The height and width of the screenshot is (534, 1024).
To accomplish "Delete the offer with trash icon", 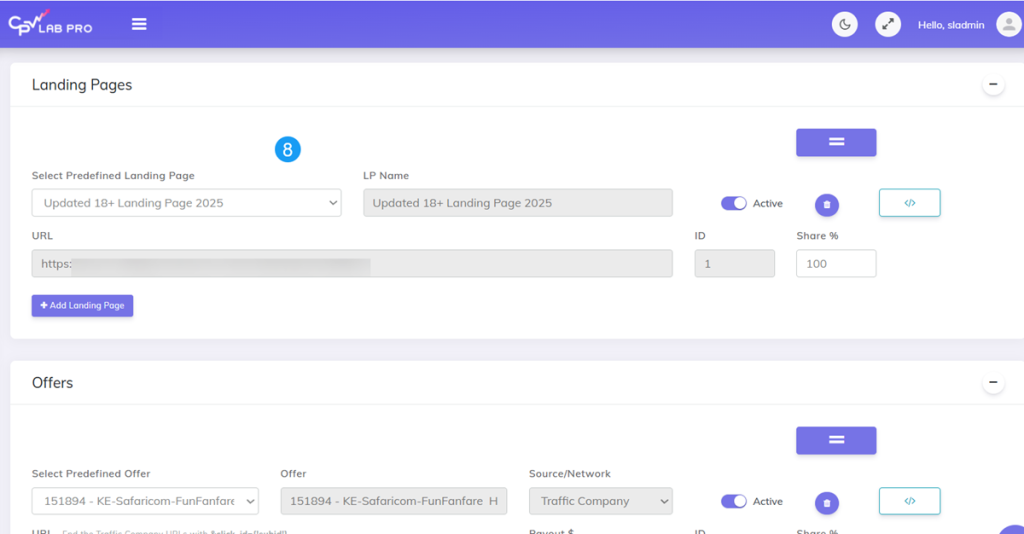I will click(827, 503).
